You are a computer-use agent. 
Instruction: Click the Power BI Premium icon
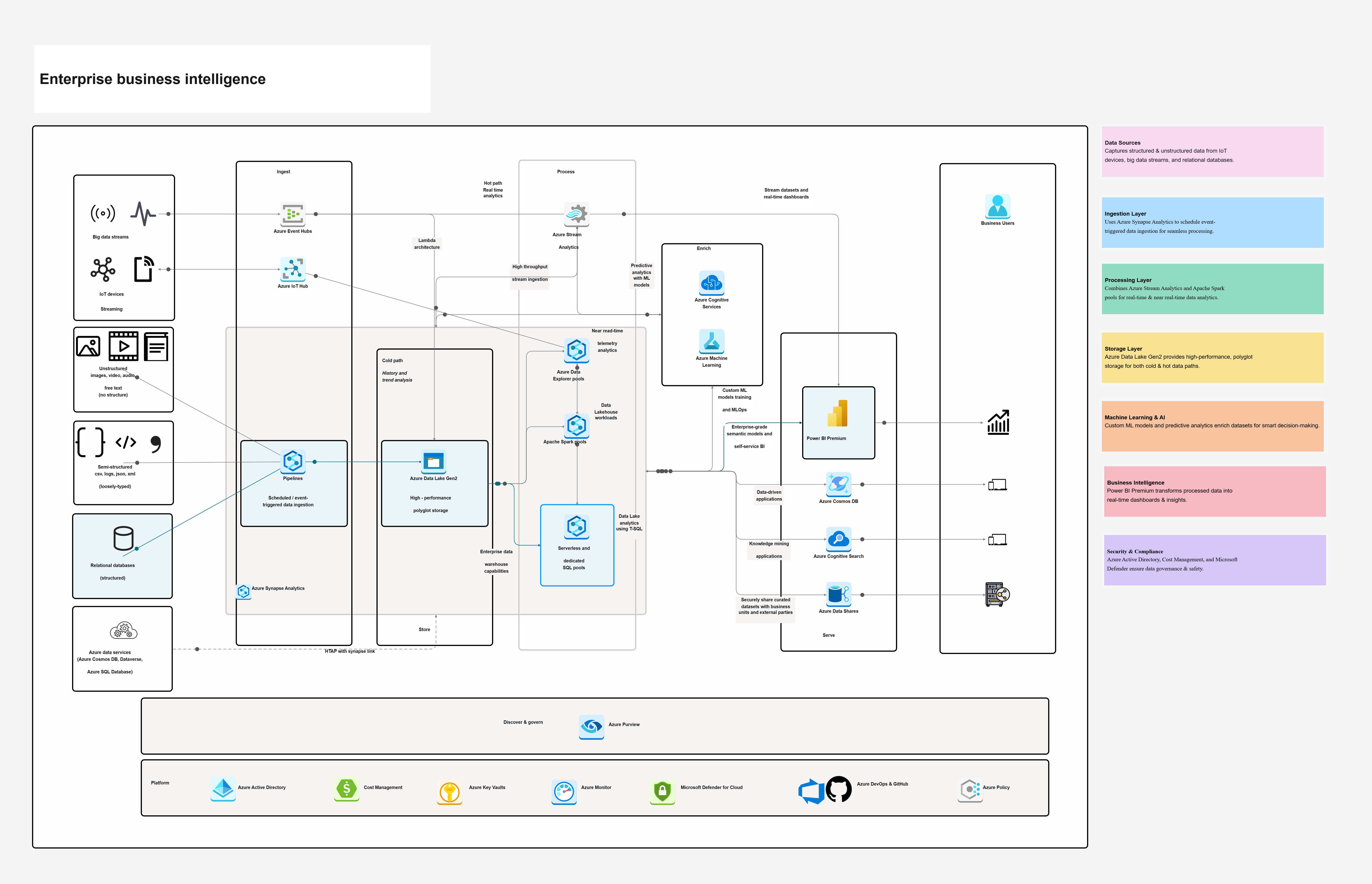click(x=838, y=413)
